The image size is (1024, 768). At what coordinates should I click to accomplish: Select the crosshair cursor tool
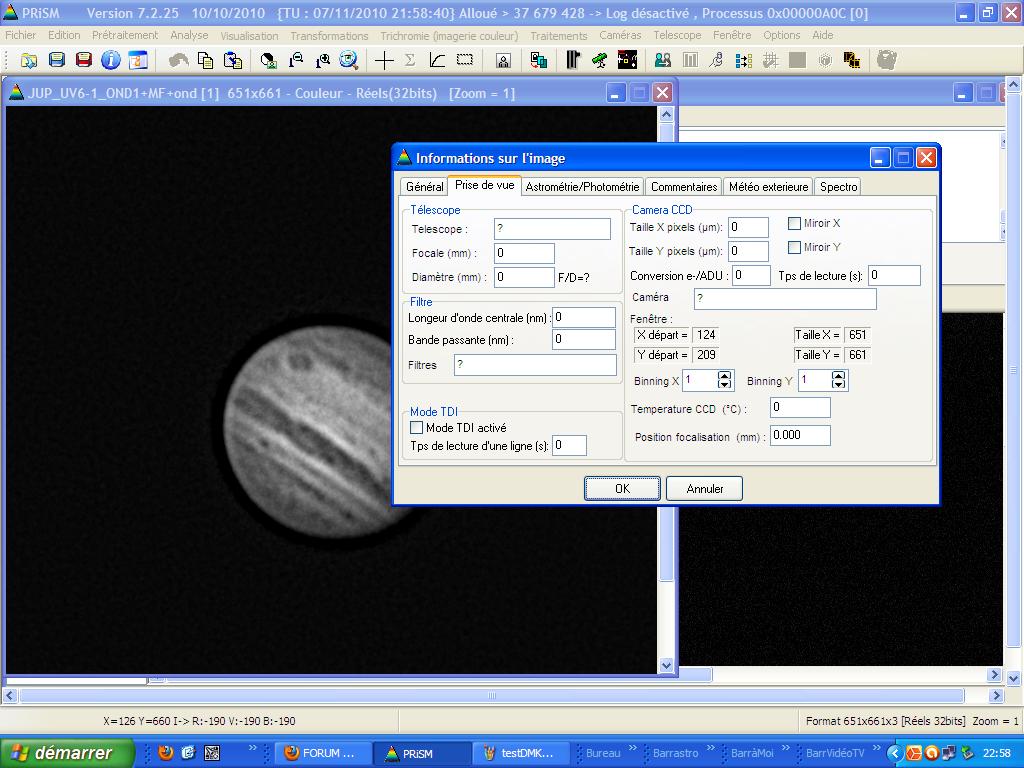click(x=384, y=61)
